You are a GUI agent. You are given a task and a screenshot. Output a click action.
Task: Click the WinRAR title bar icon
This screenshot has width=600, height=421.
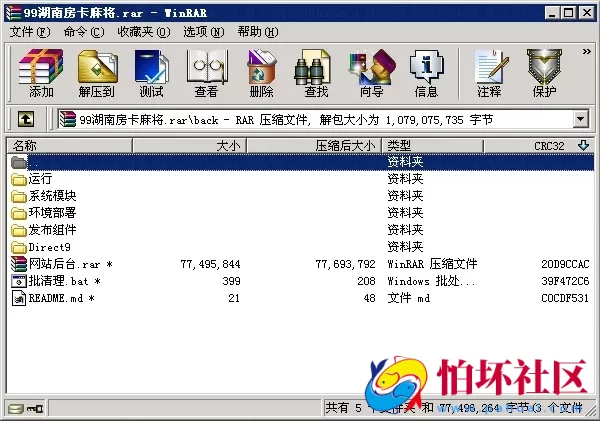point(13,13)
